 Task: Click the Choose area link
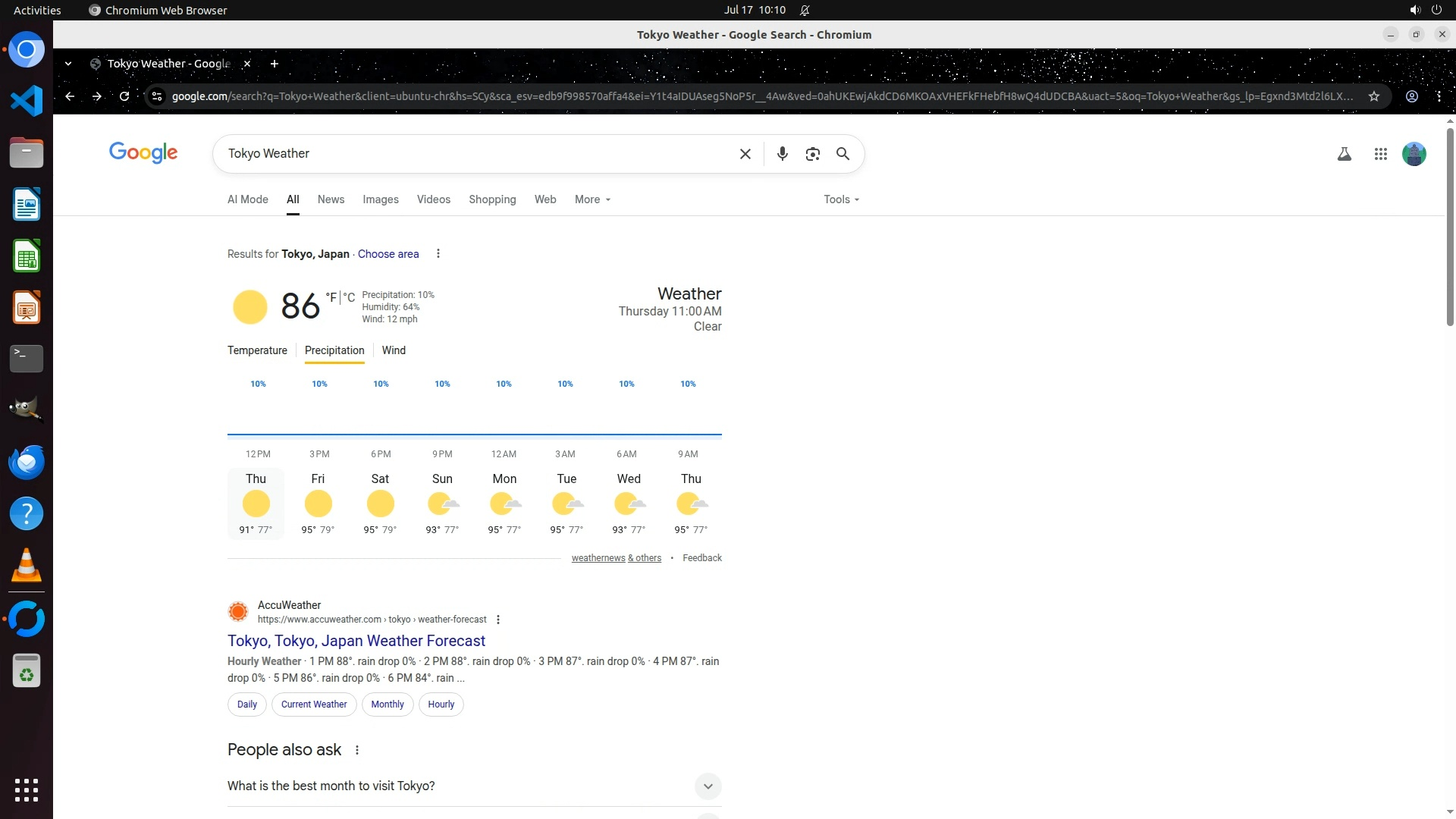[388, 254]
